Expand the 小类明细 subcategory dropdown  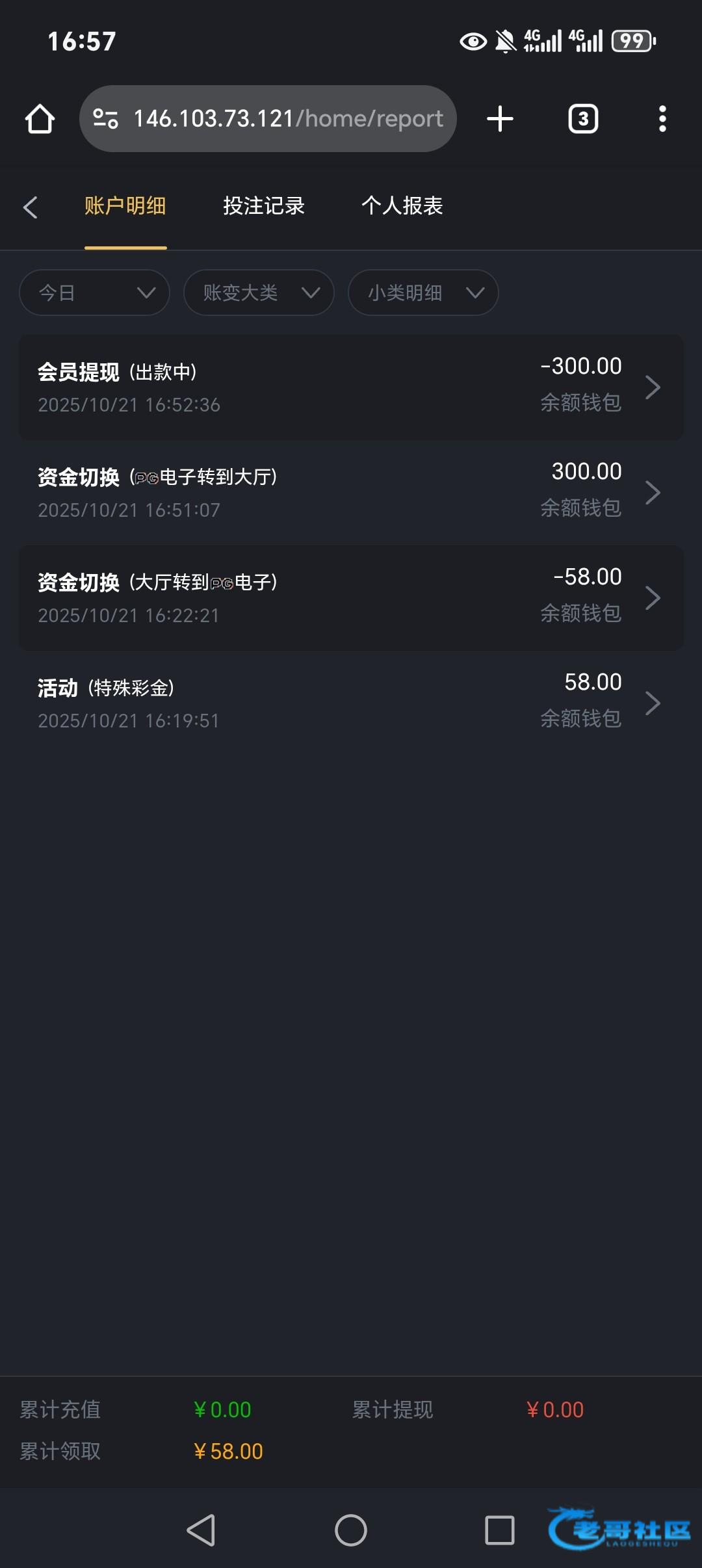tap(423, 293)
